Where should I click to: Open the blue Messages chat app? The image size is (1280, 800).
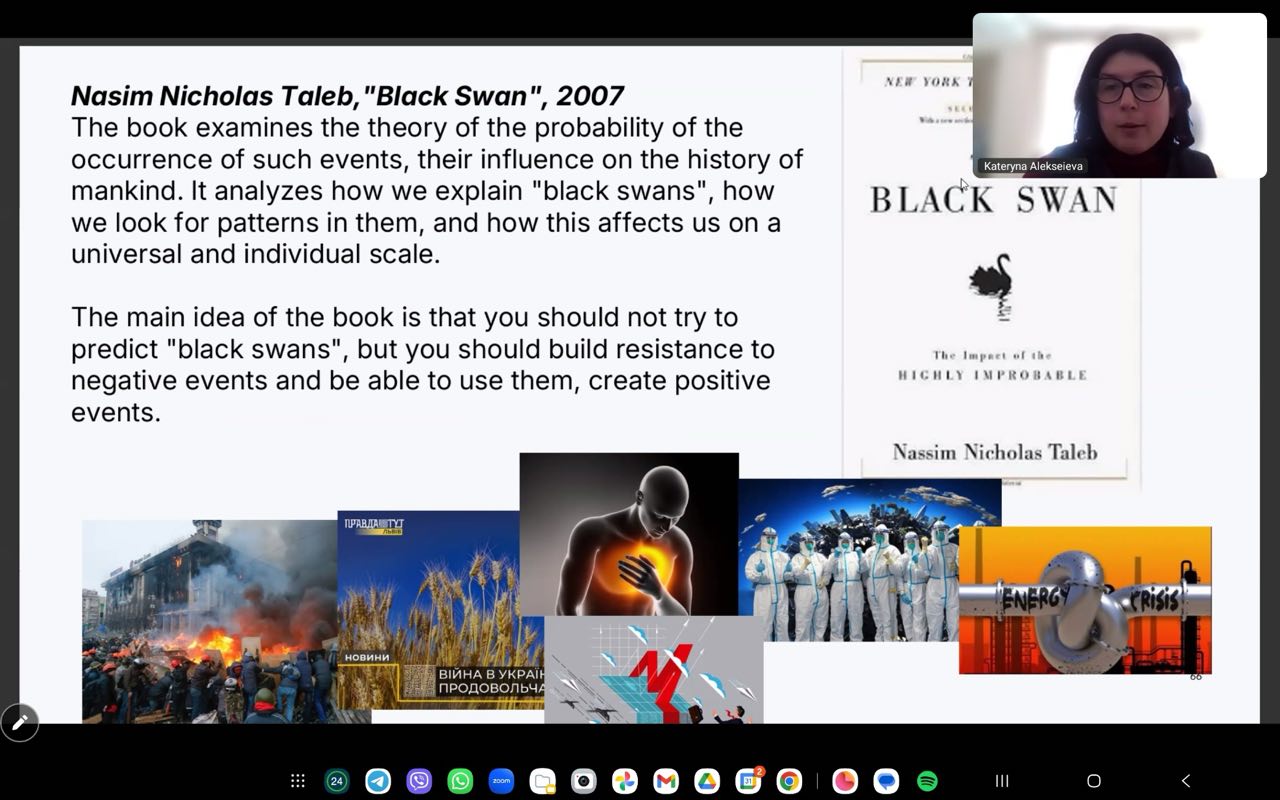(x=886, y=781)
